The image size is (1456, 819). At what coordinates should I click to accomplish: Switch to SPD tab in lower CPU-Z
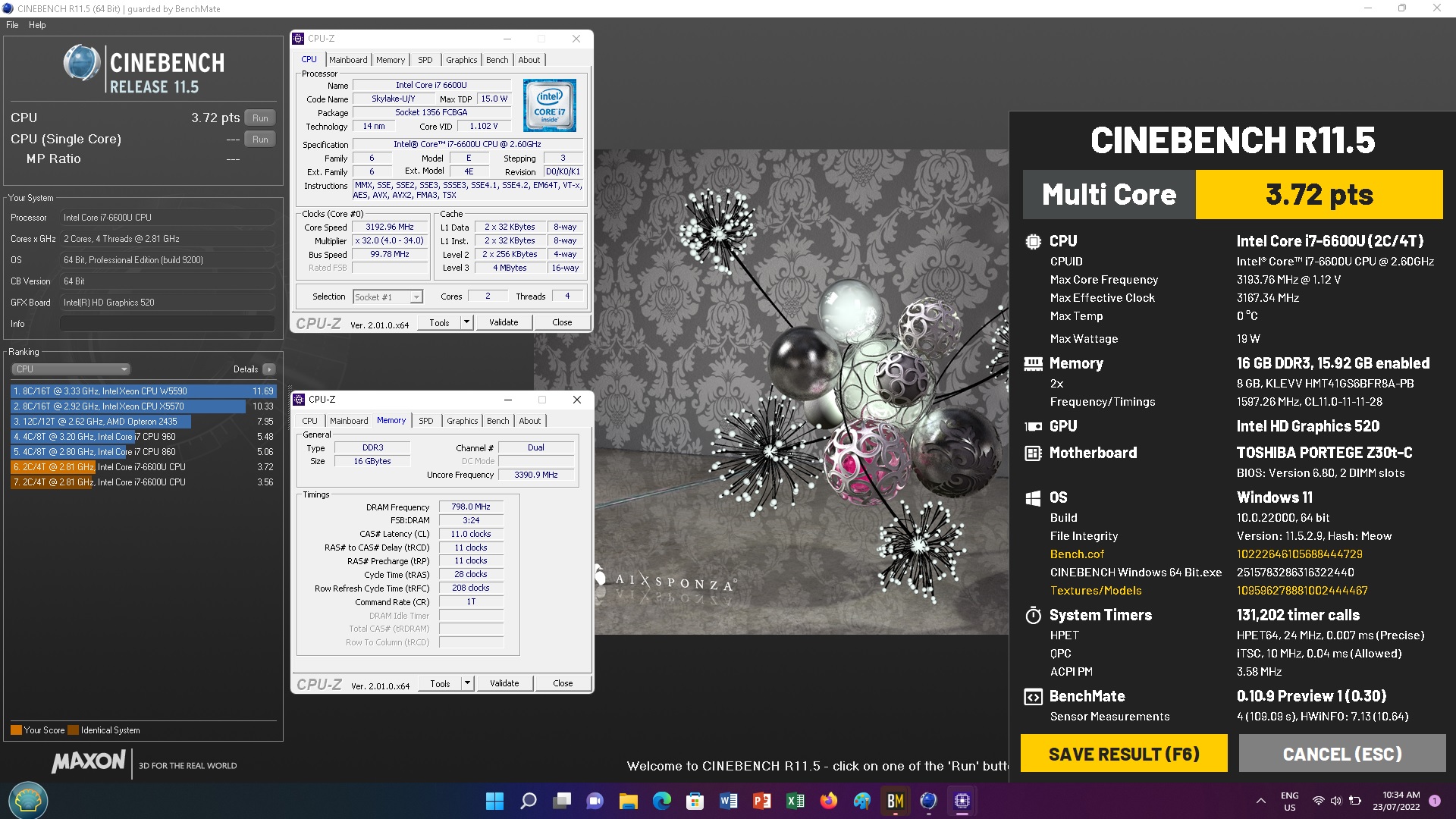pos(426,421)
